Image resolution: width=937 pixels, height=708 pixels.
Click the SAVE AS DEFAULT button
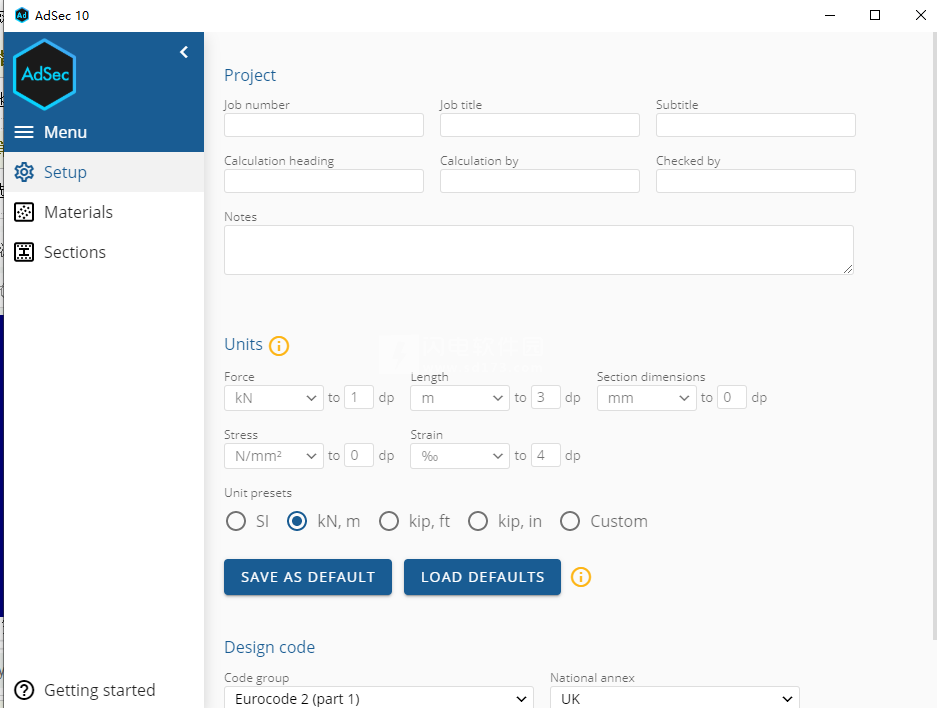[x=308, y=577]
